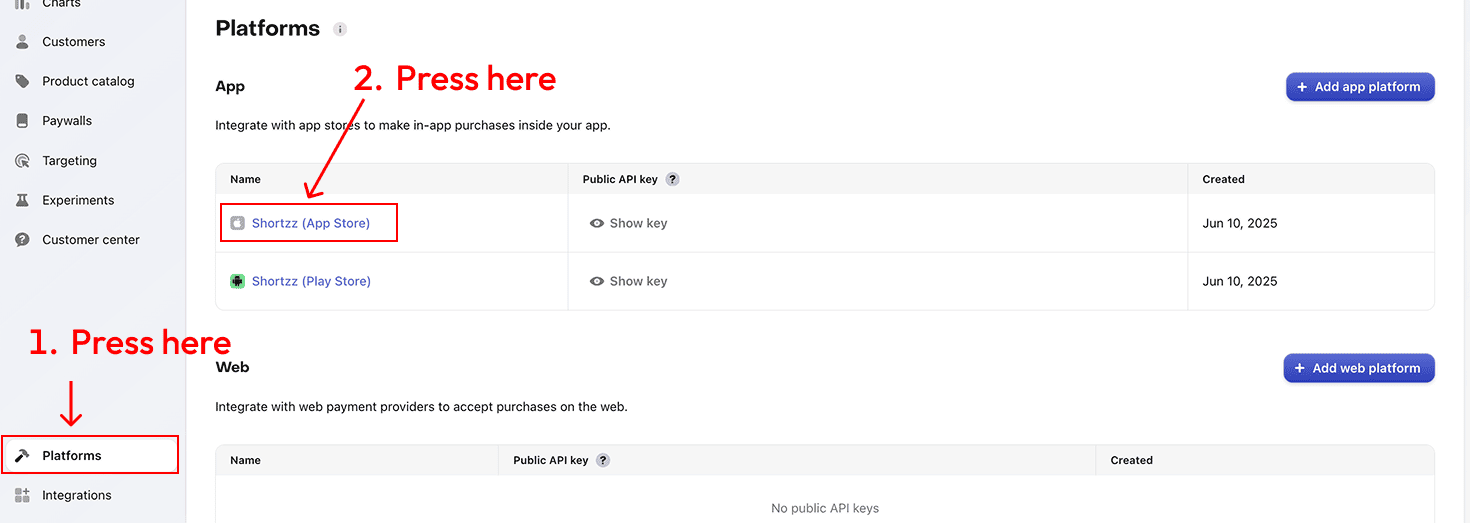Click the Created column header in App table
1470x523 pixels.
click(1223, 180)
